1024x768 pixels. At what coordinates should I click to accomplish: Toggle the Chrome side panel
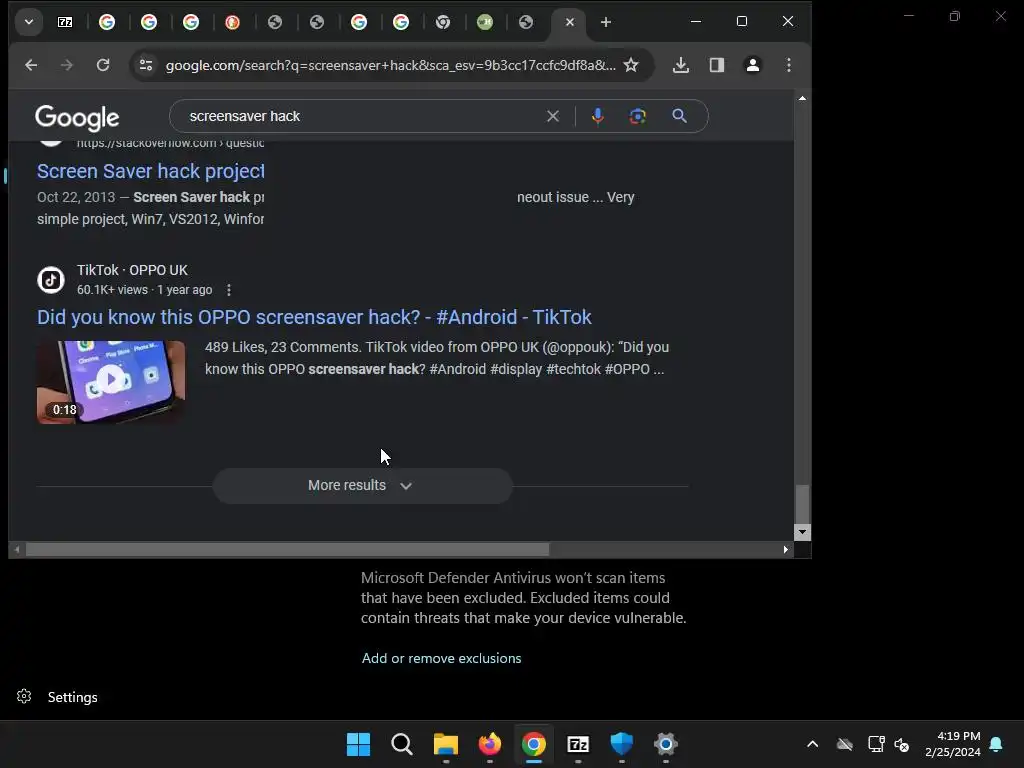coord(716,65)
